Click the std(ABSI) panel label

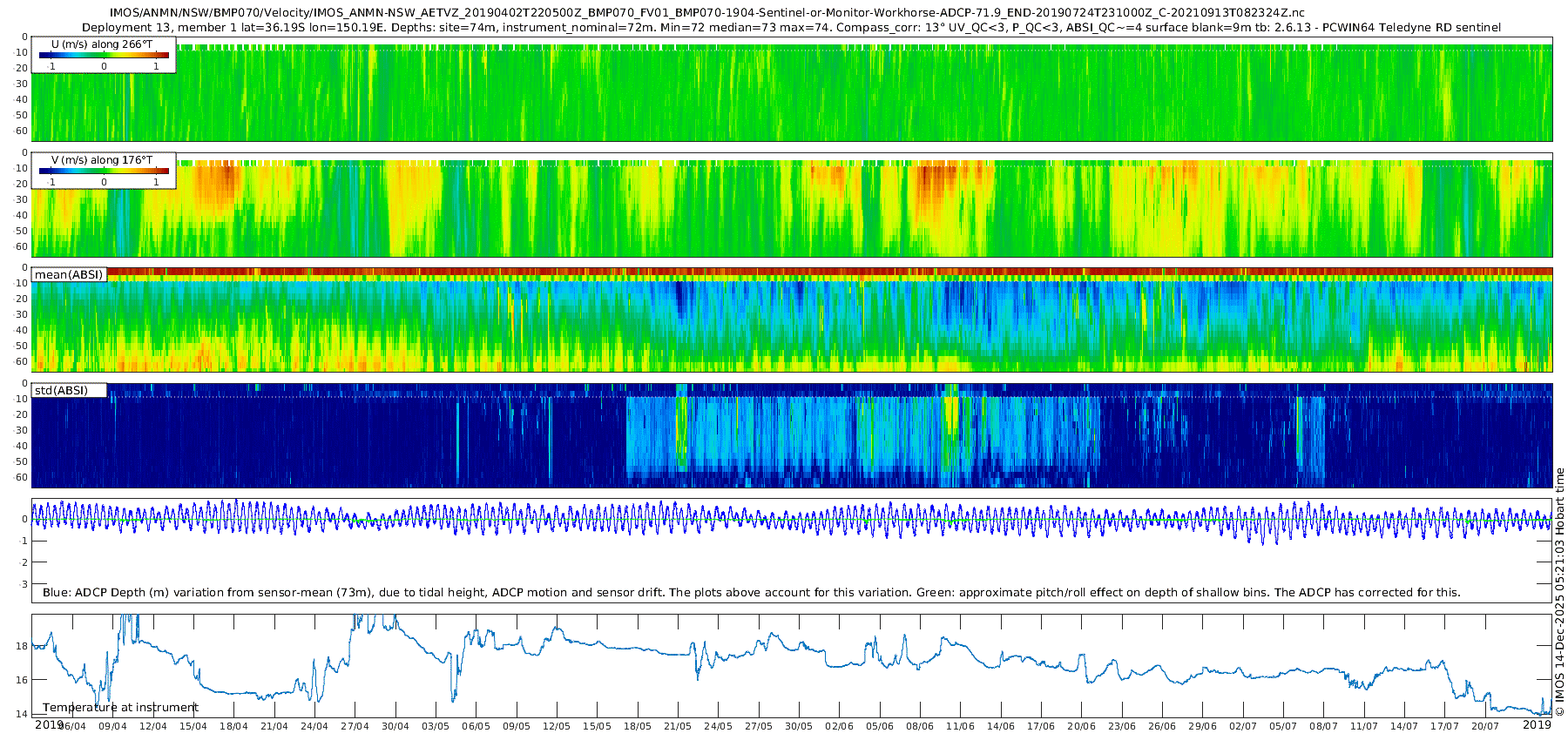click(61, 391)
